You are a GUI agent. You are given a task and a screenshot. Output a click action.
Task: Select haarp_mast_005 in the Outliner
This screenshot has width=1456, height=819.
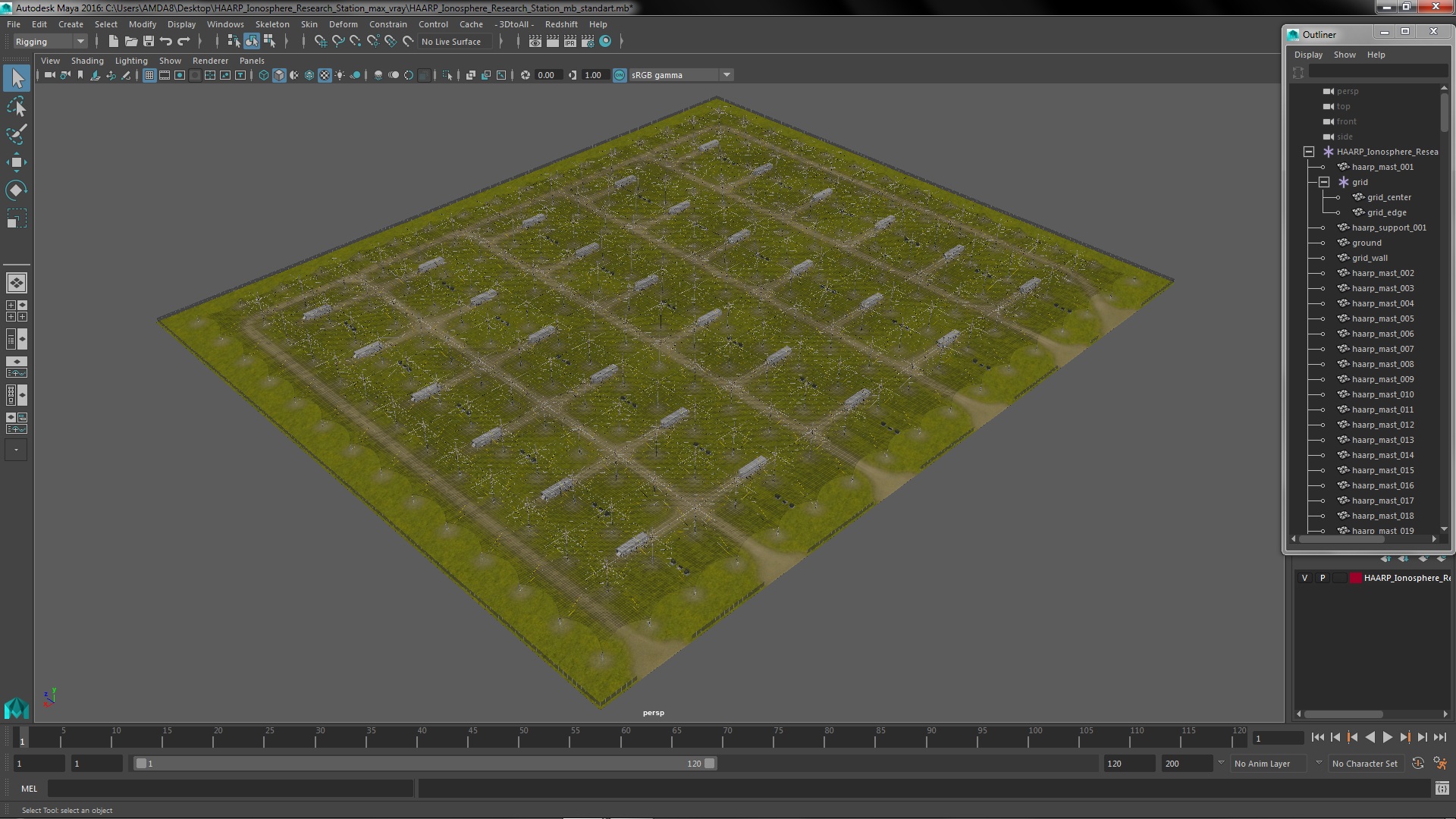pos(1382,318)
